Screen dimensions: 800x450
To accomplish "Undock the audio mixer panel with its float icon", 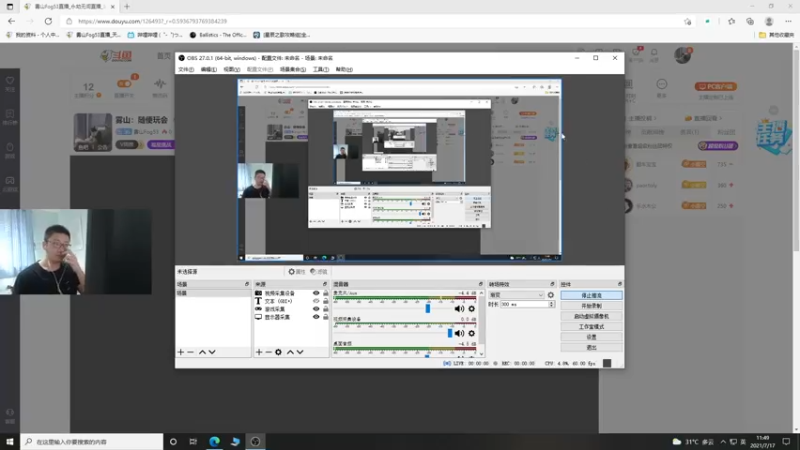I will point(481,284).
